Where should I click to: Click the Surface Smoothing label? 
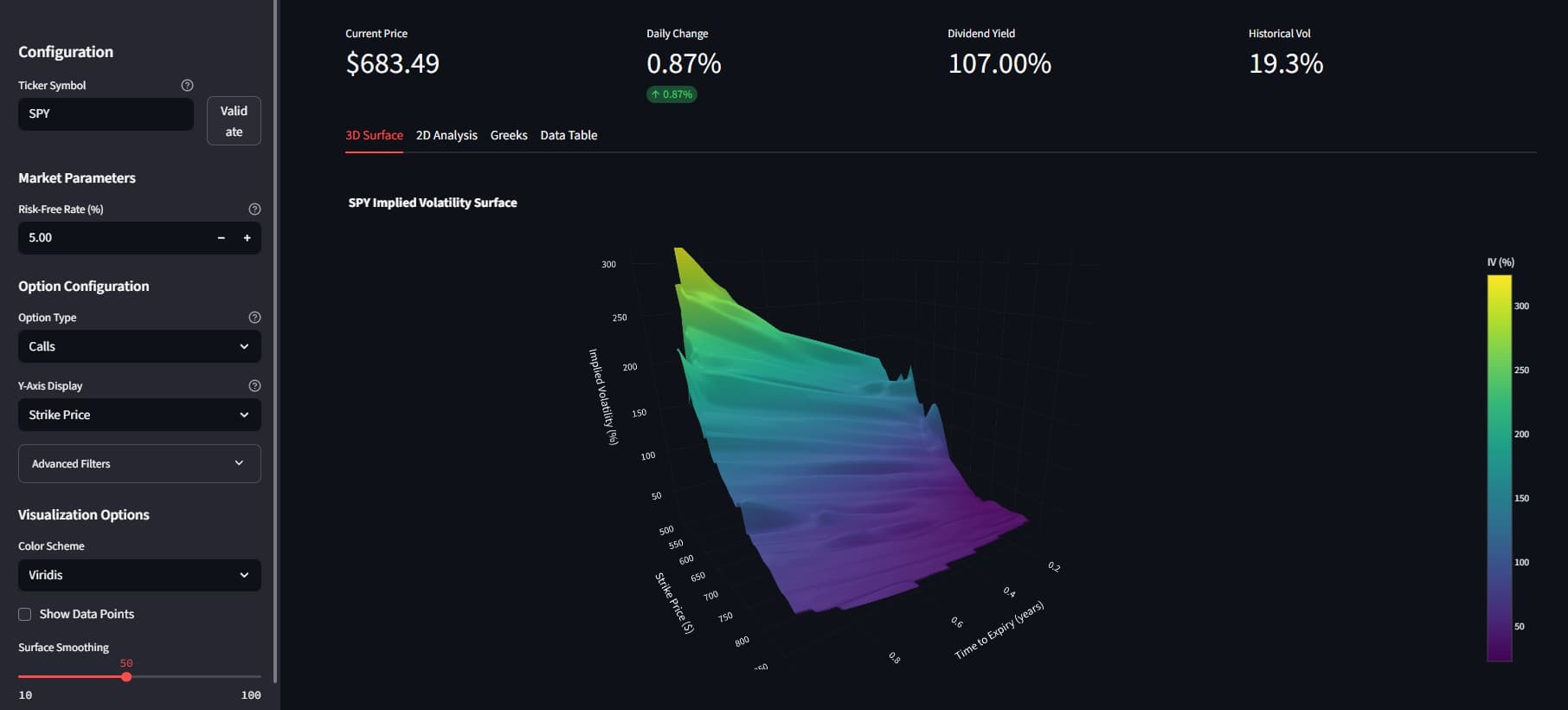pyautogui.click(x=63, y=647)
